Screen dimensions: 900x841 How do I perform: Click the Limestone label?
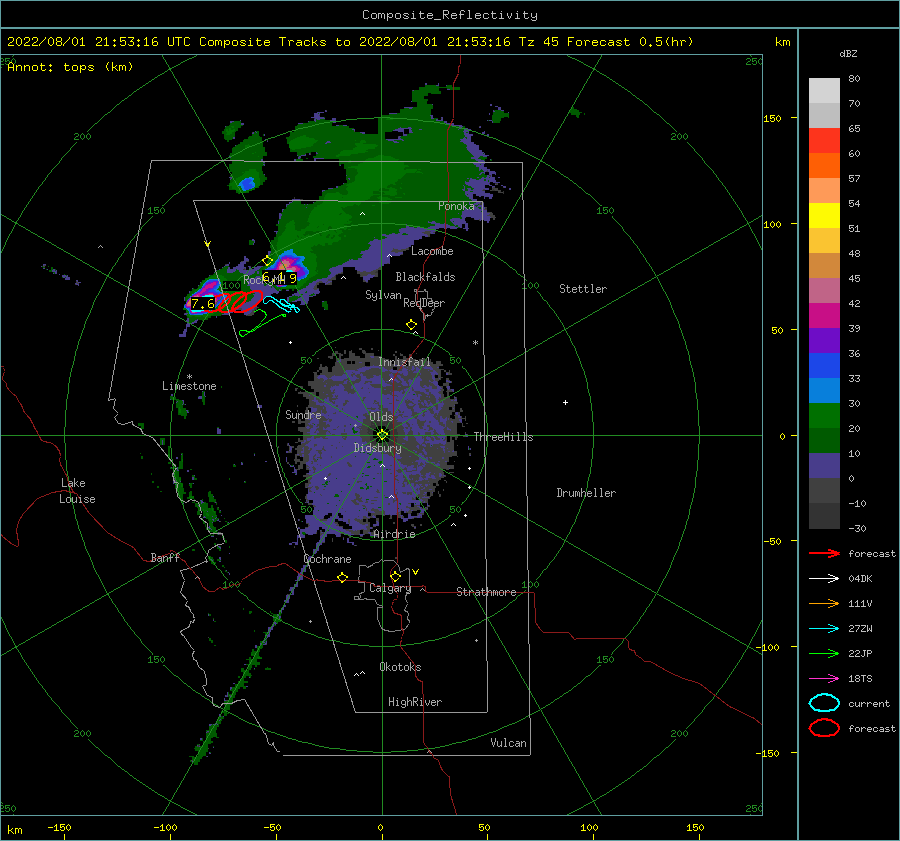tap(189, 386)
